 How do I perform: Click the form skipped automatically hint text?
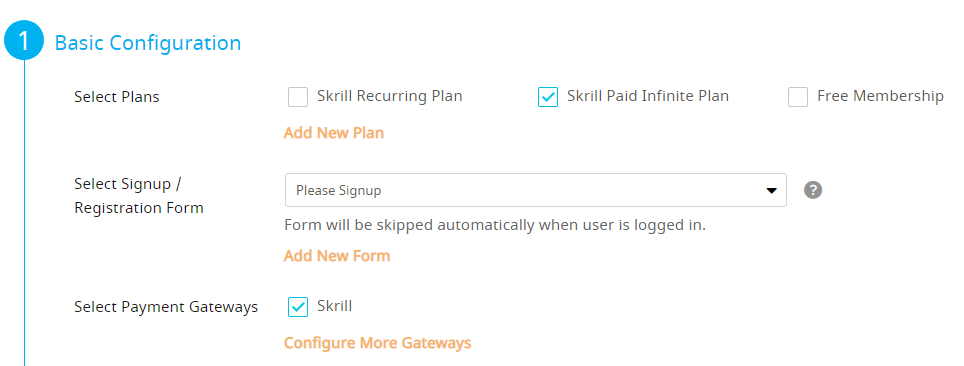[495, 225]
